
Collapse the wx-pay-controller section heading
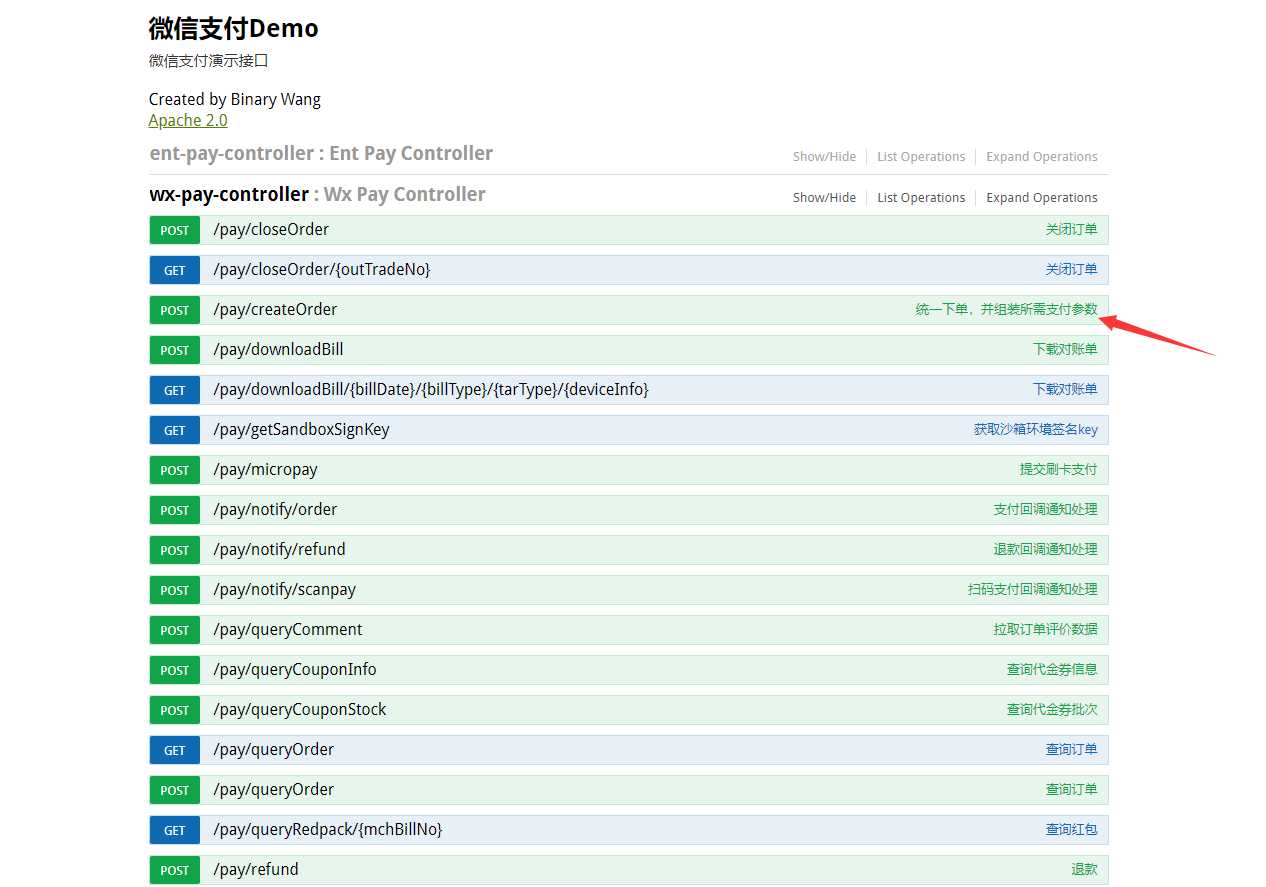[317, 194]
